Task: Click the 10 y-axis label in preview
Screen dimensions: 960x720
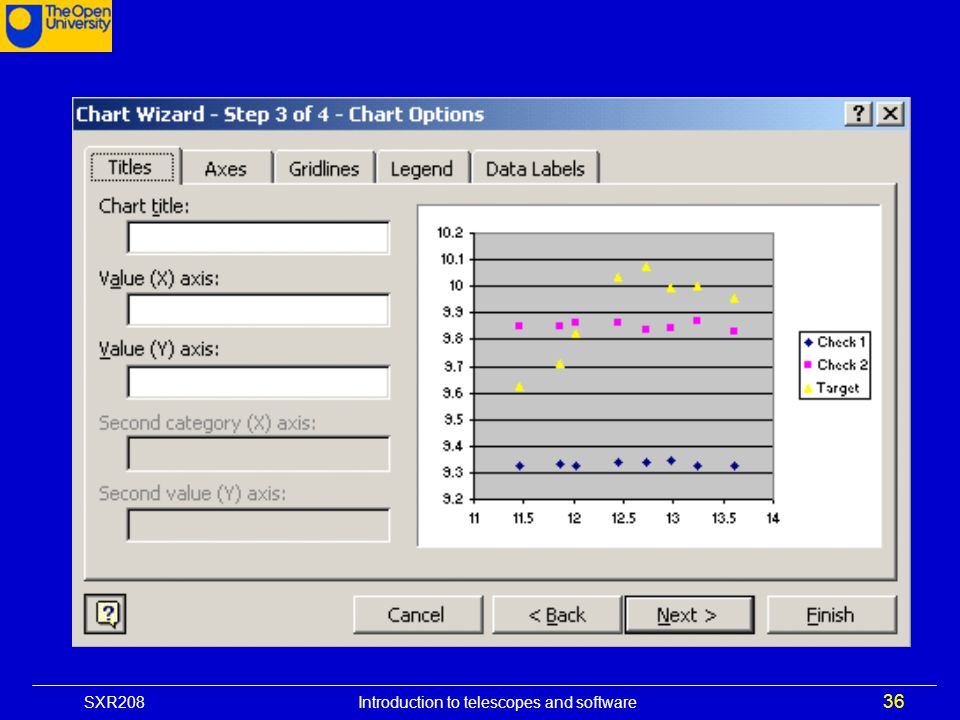Action: click(x=456, y=286)
